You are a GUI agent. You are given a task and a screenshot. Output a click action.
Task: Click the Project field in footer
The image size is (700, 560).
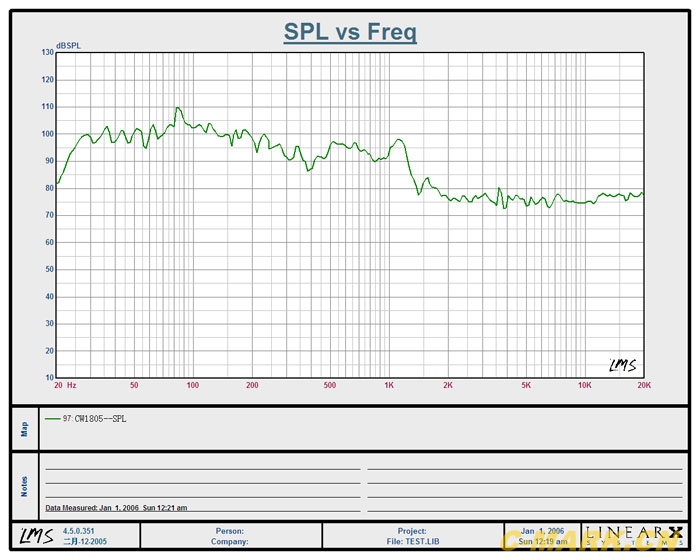411,531
